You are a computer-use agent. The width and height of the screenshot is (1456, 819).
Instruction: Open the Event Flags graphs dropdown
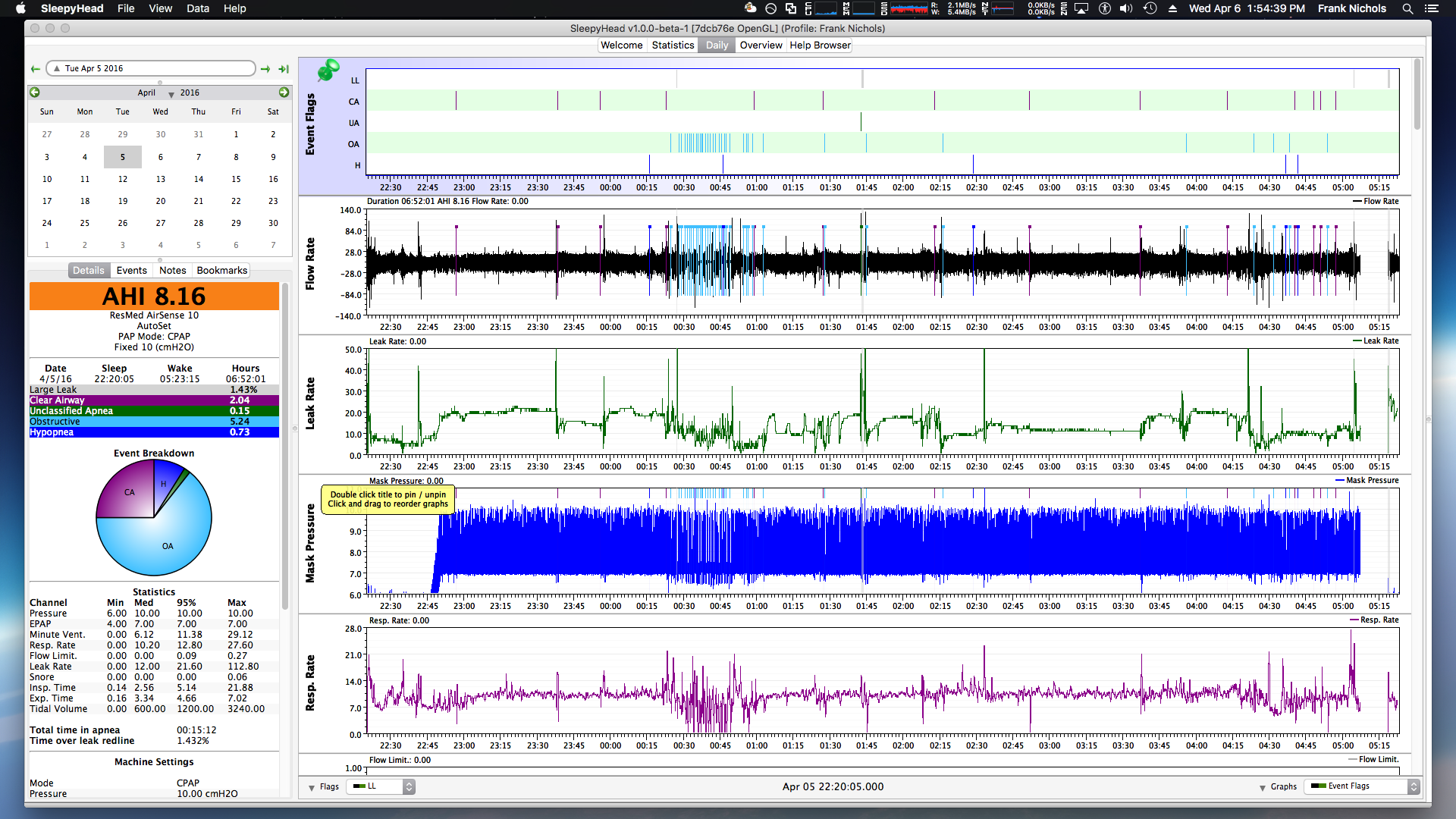tap(1361, 786)
